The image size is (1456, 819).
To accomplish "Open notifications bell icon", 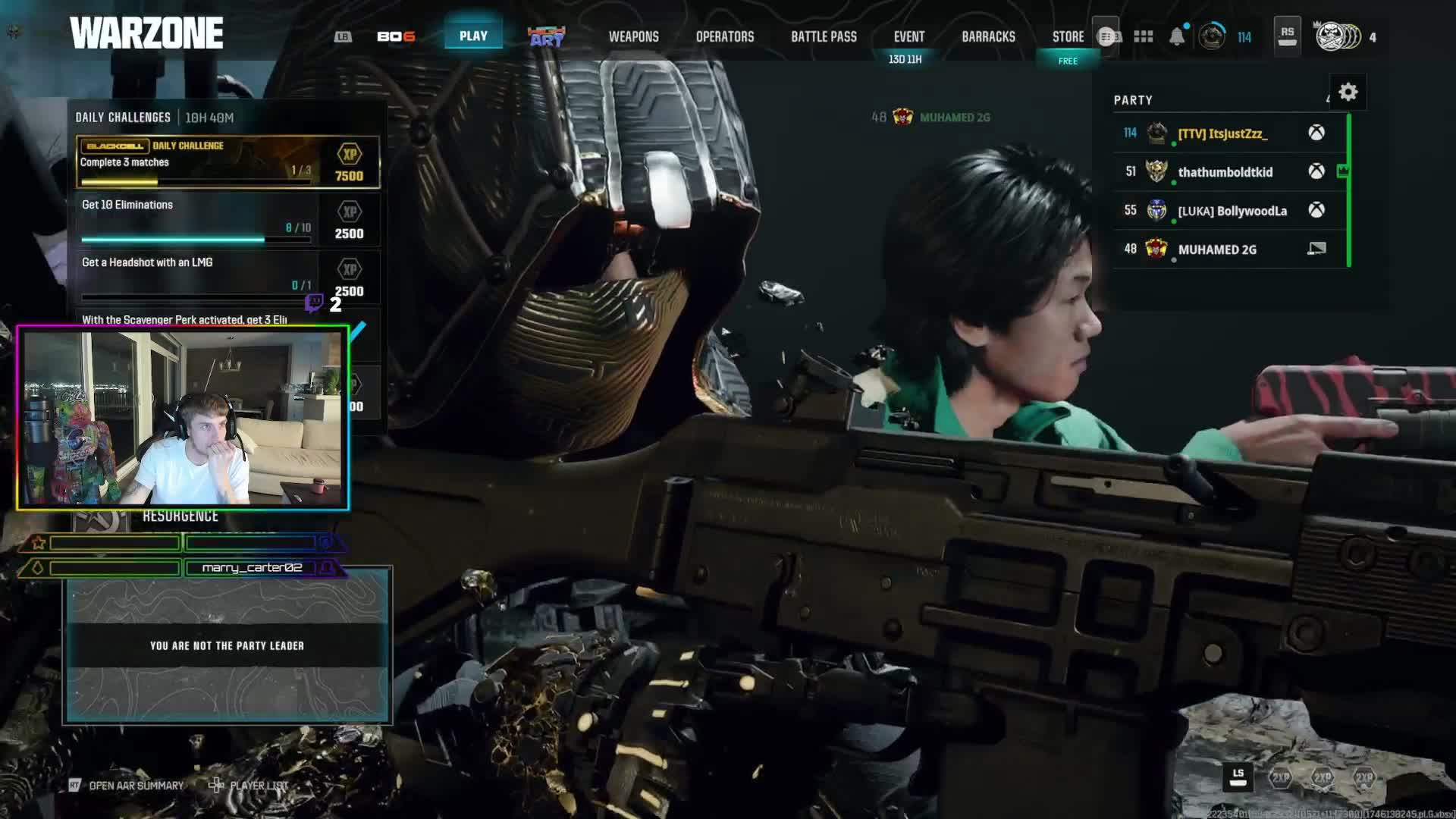I will 1177,36.
